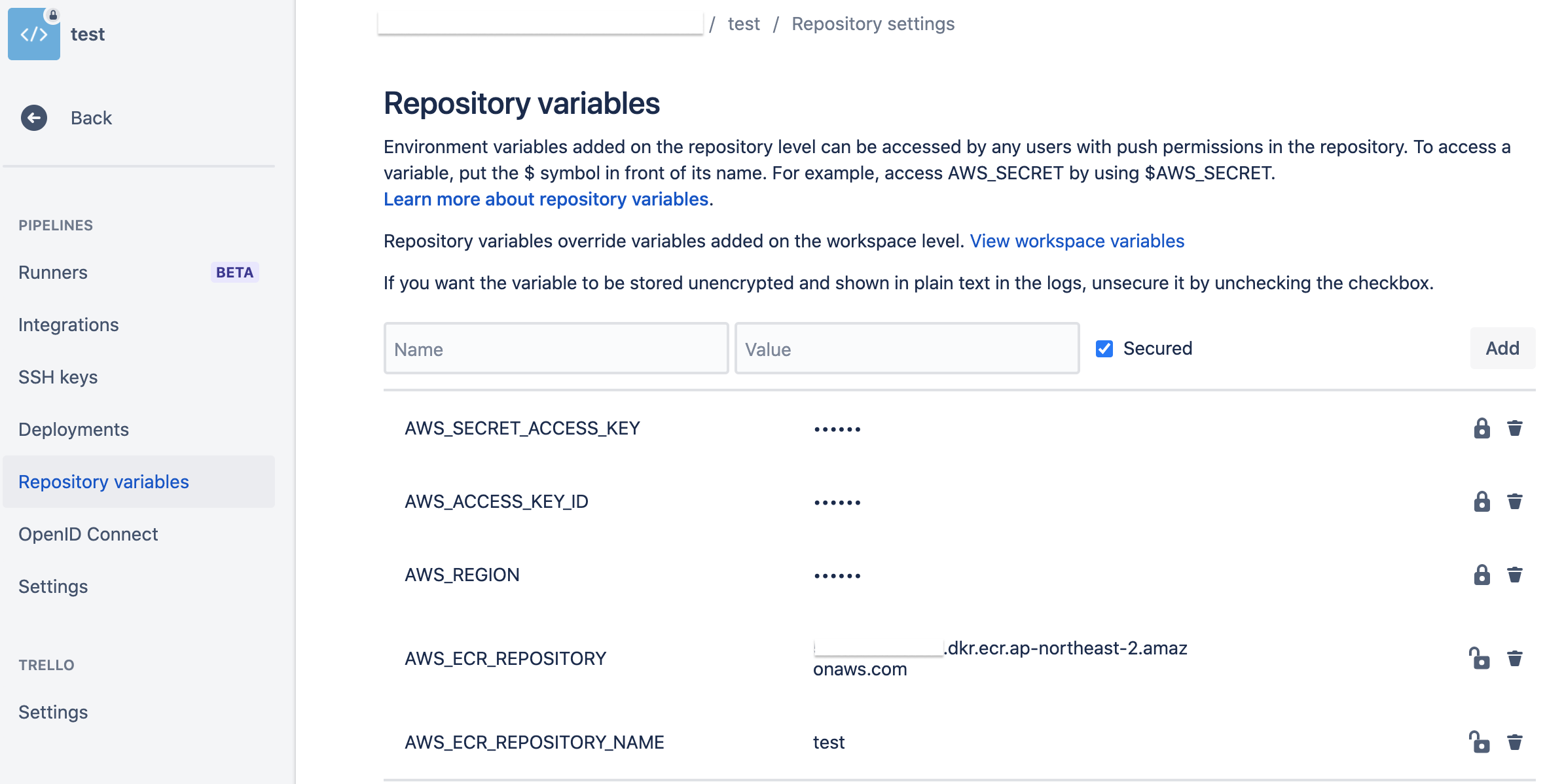Uncheck the Secured checkbox
Screen dimensions: 1545x784
tap(1104, 349)
